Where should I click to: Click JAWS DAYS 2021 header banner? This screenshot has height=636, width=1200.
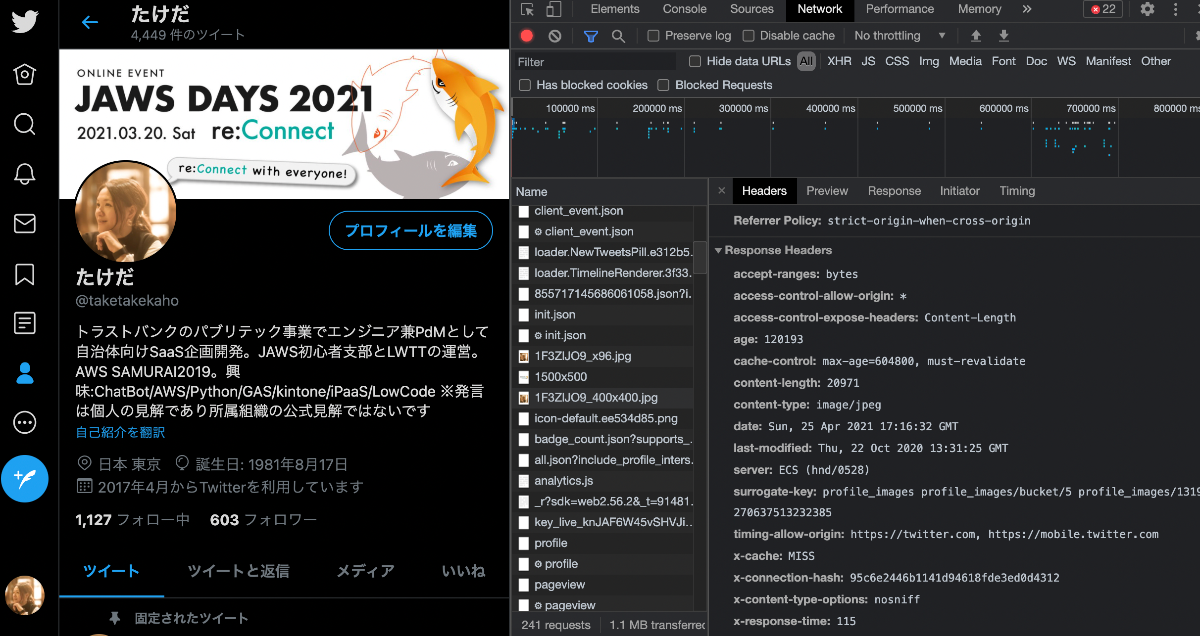pos(284,124)
